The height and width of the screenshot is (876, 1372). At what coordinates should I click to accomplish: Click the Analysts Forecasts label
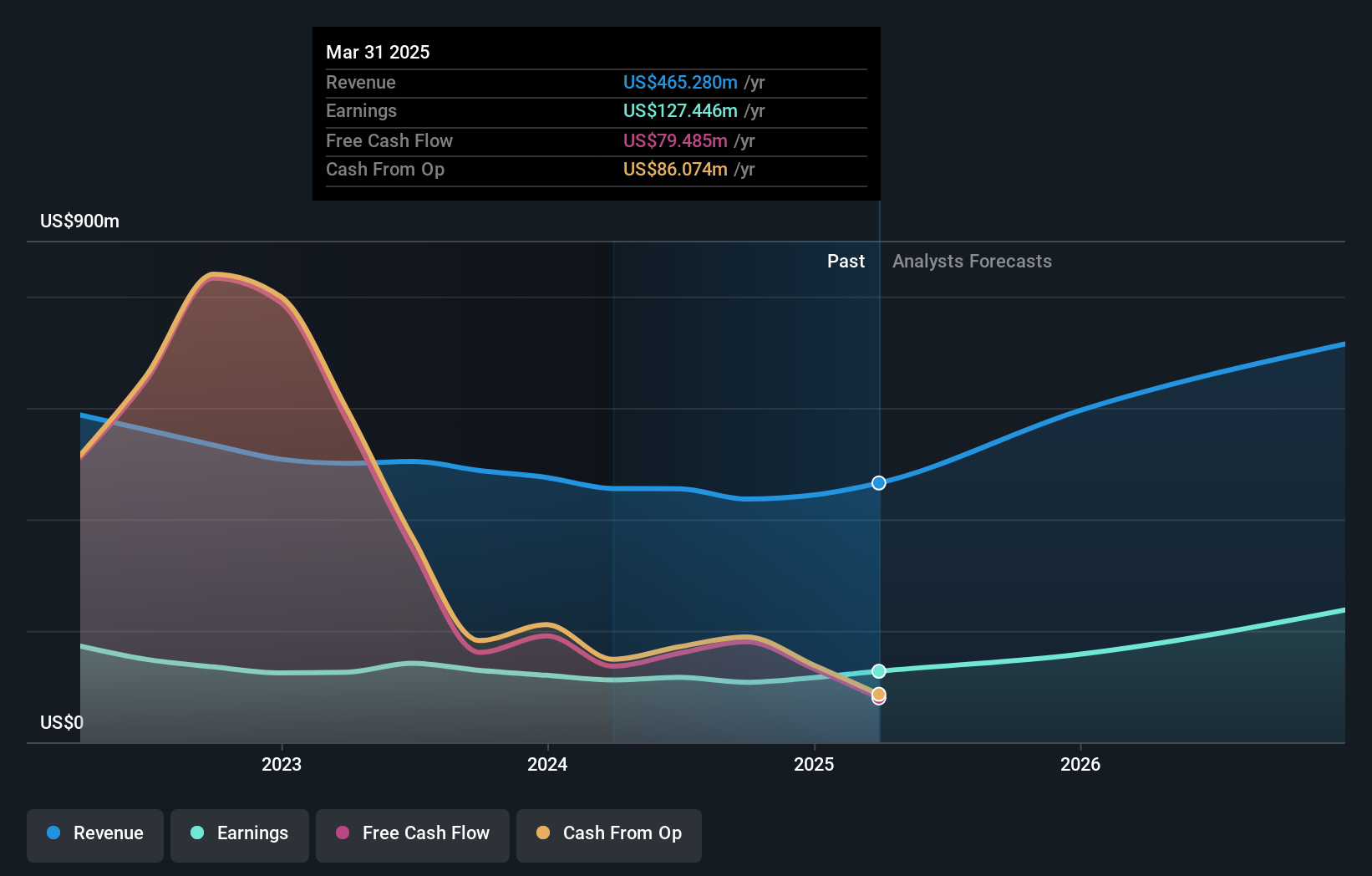tap(972, 262)
